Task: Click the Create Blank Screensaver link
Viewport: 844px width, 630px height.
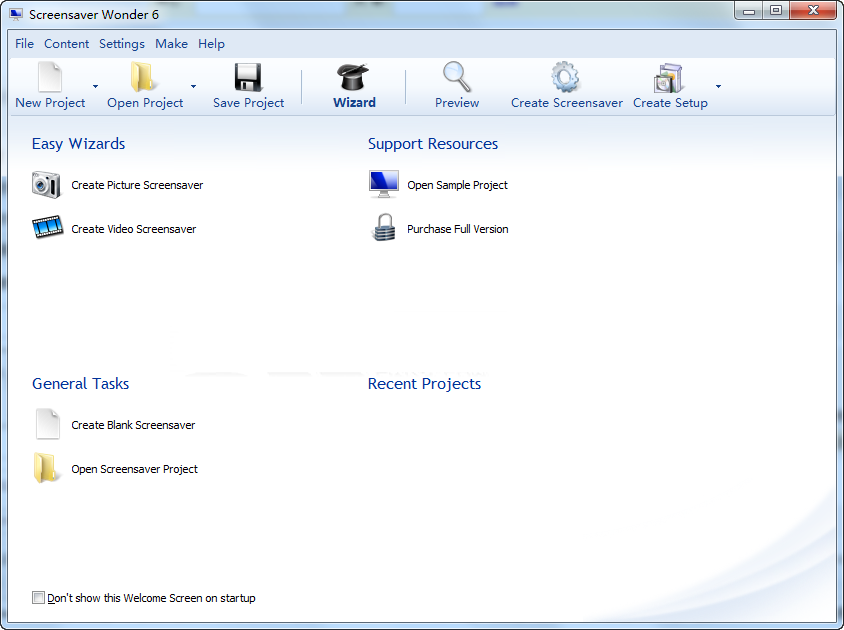Action: click(133, 425)
